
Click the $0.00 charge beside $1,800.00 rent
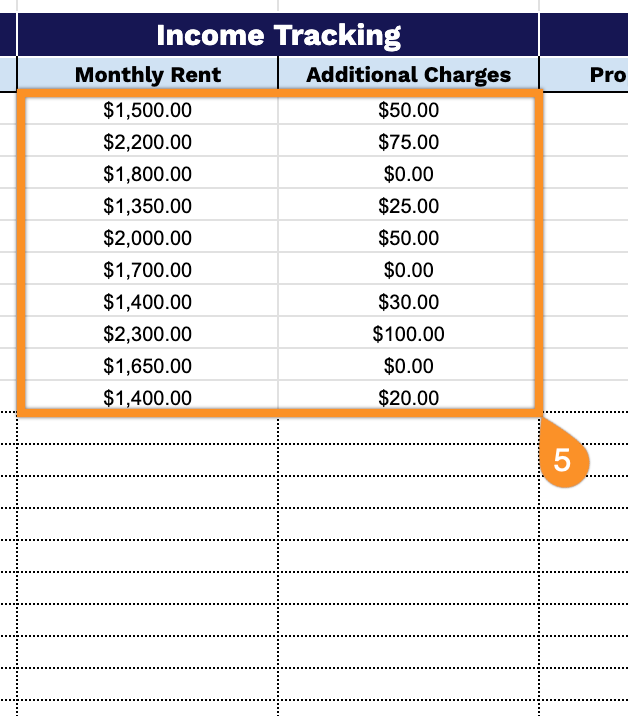(408, 174)
